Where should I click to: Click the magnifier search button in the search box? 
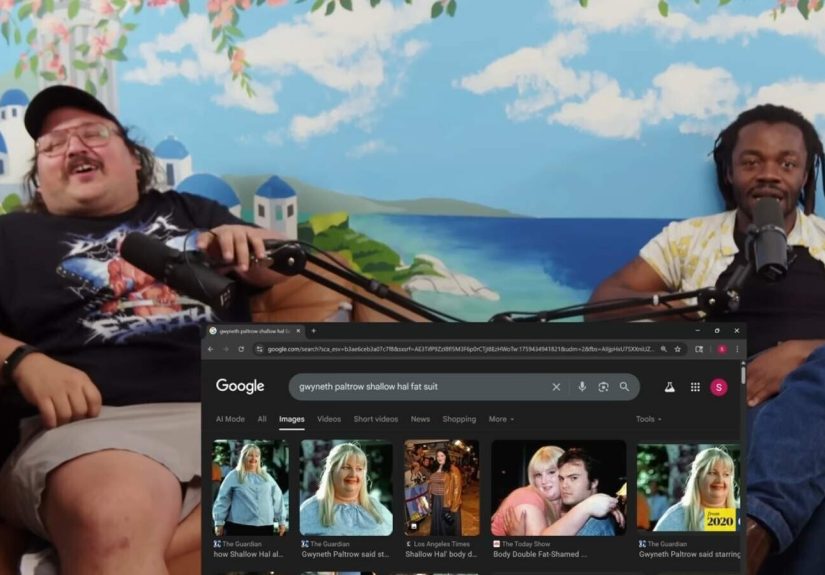coord(624,387)
